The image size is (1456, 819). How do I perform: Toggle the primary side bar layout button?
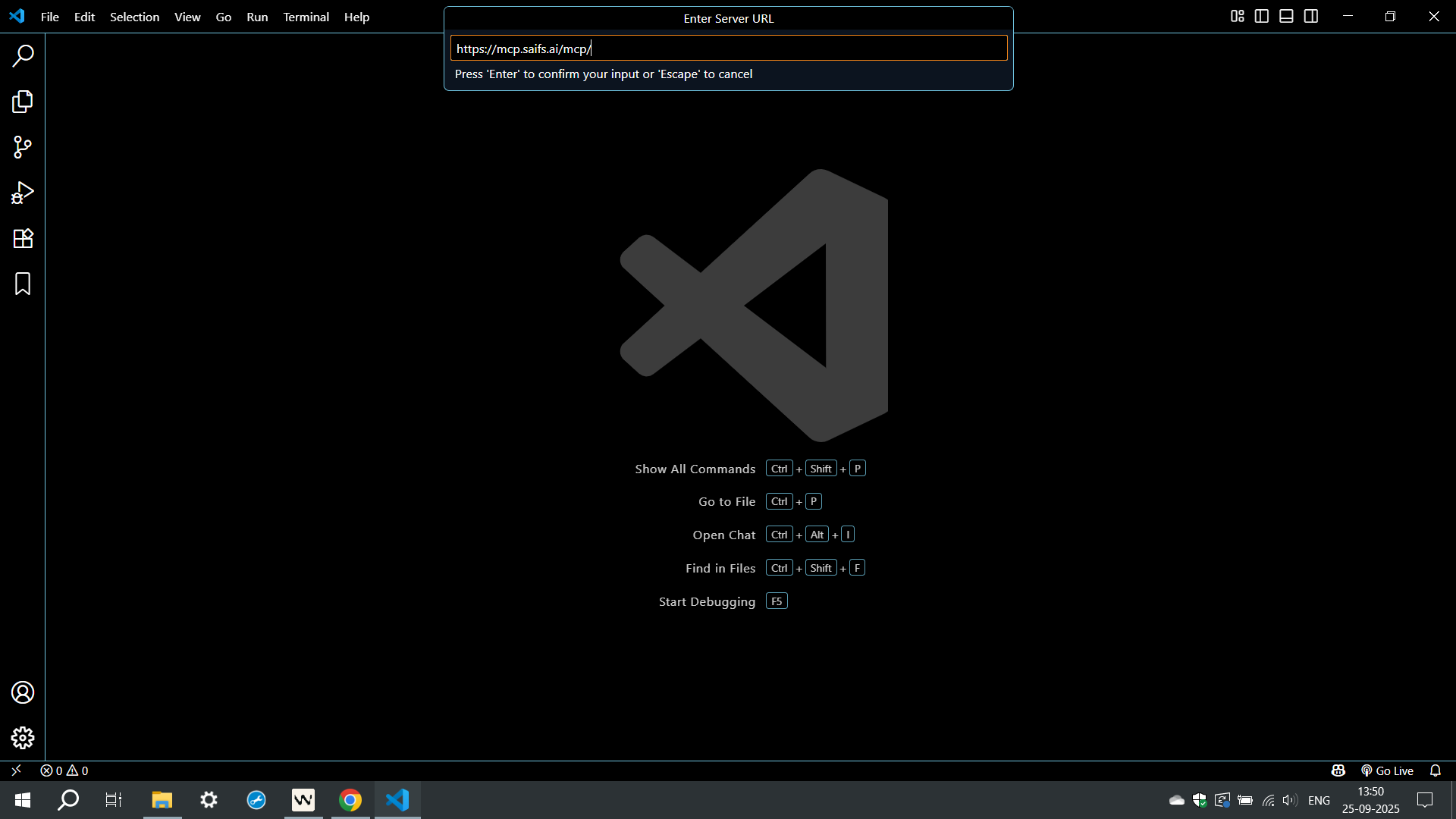click(x=1262, y=16)
